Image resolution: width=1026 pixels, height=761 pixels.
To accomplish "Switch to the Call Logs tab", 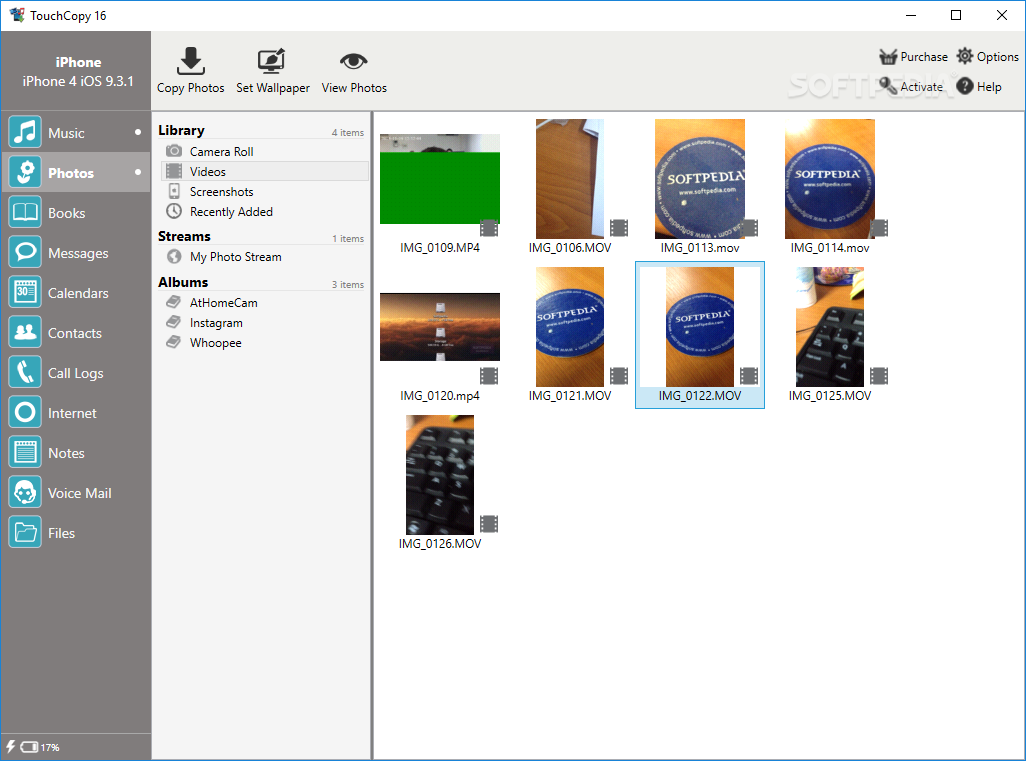I will coord(76,372).
